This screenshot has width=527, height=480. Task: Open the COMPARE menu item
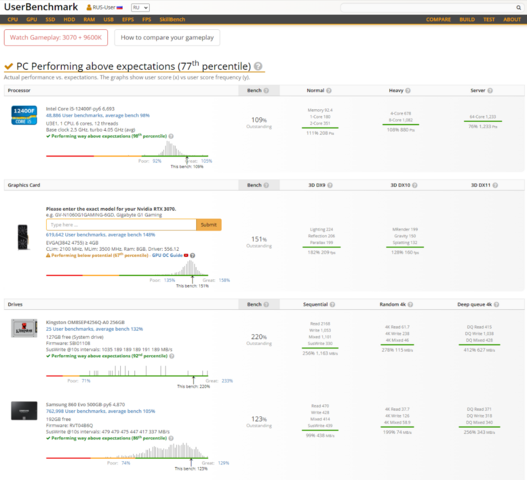coord(438,19)
